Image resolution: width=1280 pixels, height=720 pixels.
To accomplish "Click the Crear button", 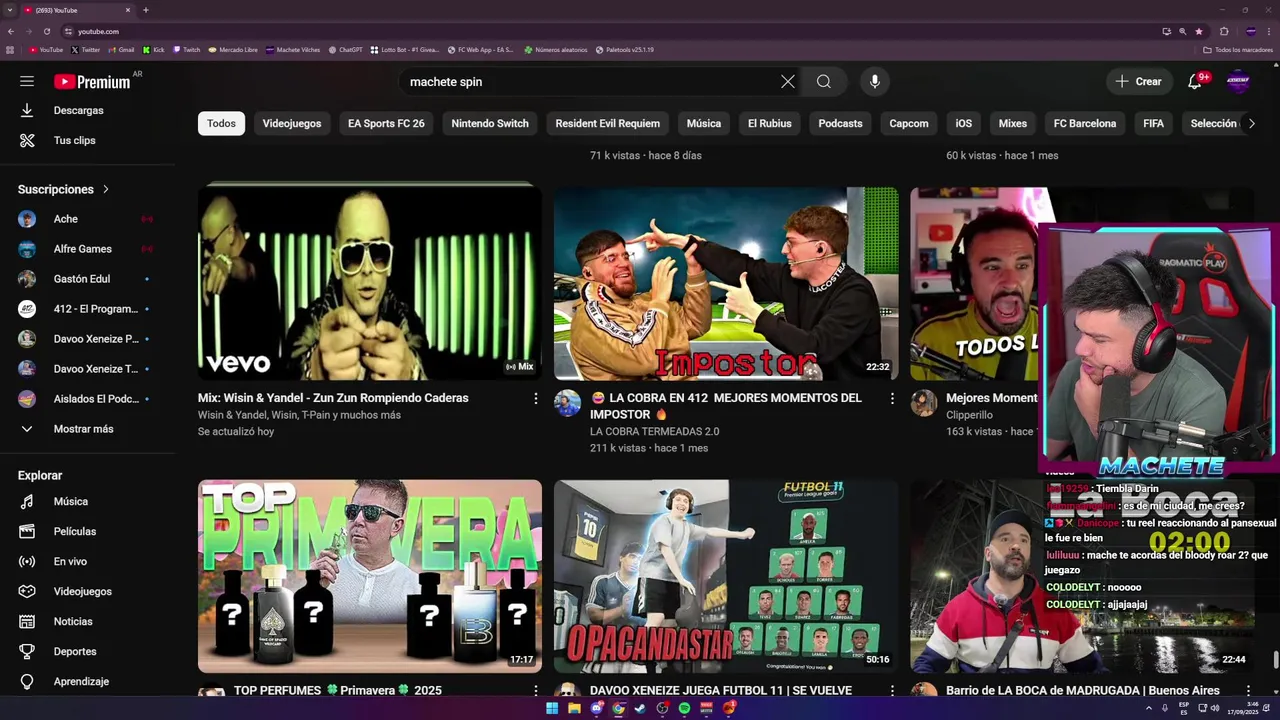I will tap(1139, 82).
